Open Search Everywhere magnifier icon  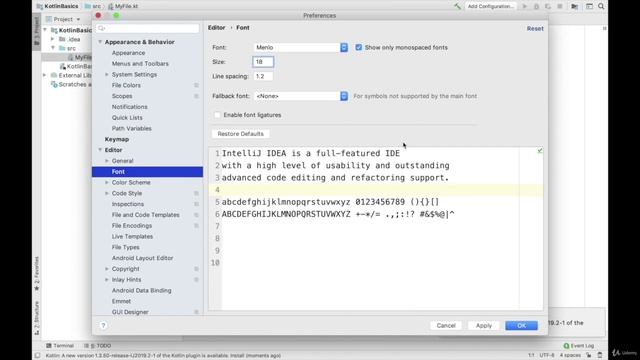pos(601,6)
